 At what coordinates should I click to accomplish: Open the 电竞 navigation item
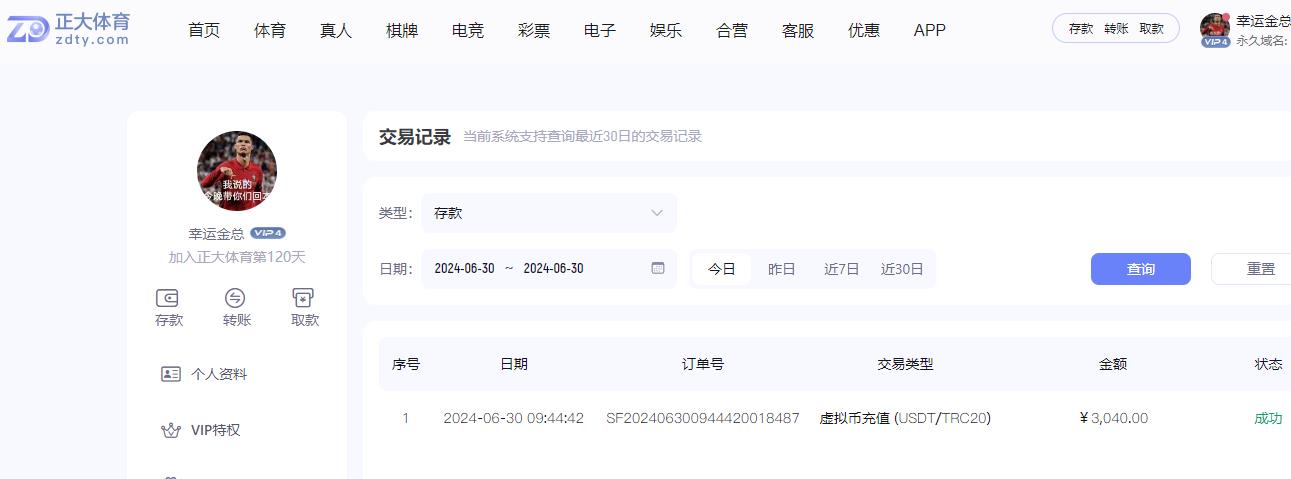click(x=468, y=30)
